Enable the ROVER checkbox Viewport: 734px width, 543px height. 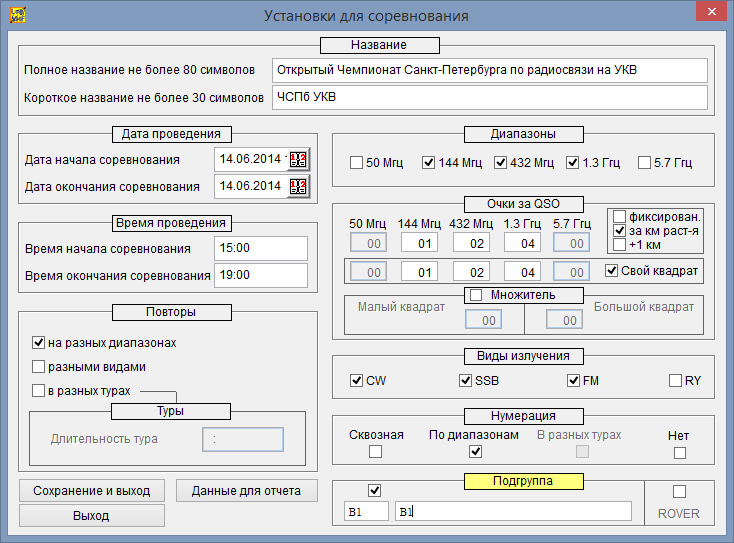pyautogui.click(x=679, y=491)
